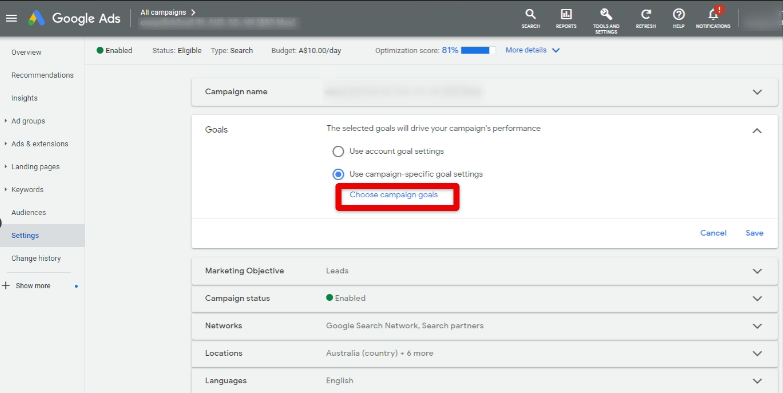Click the 81% optimization score value
783x393 pixels.
(449, 50)
